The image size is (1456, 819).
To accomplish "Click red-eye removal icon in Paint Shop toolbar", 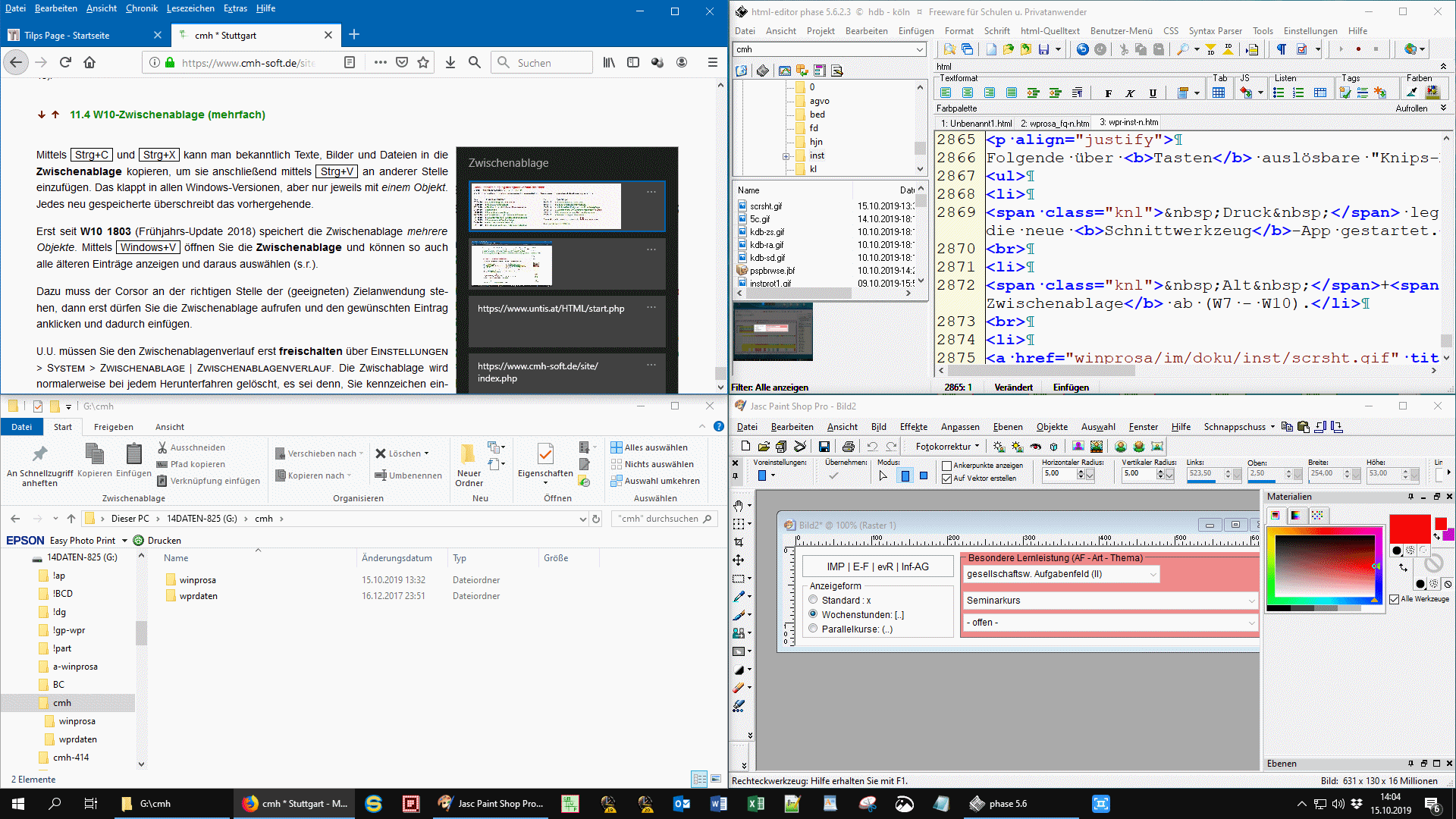I will coord(1036,447).
